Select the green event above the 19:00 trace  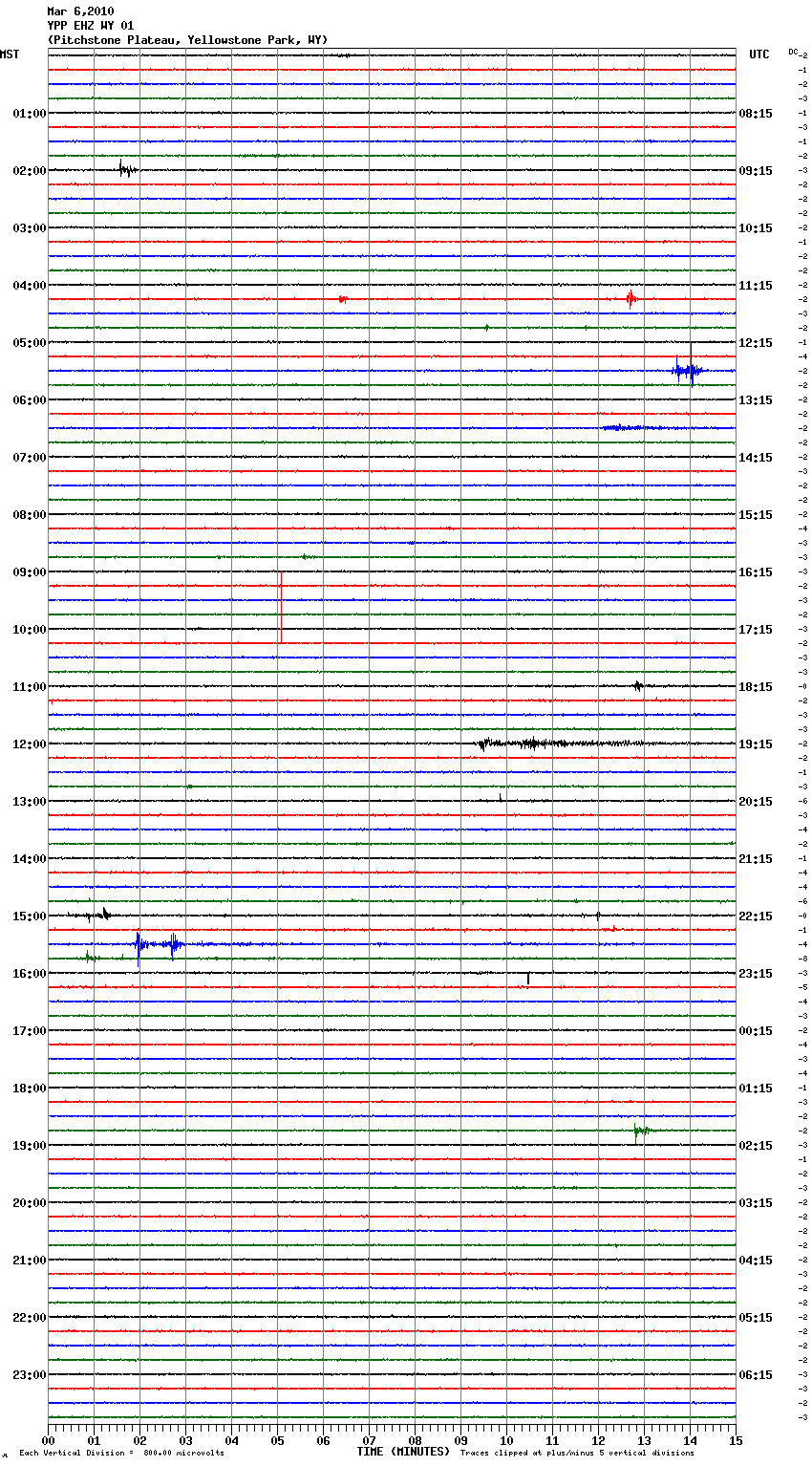[642, 1132]
